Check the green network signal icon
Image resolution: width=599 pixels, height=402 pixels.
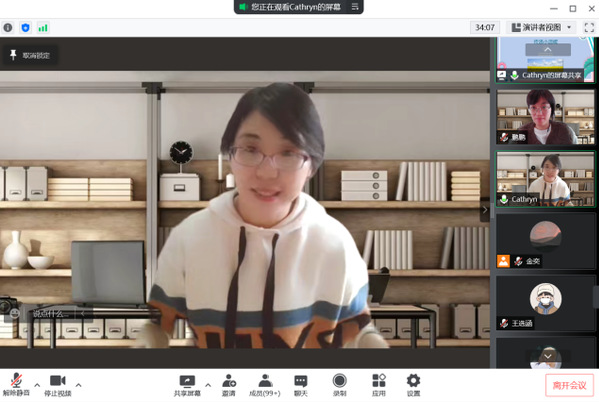pos(43,28)
